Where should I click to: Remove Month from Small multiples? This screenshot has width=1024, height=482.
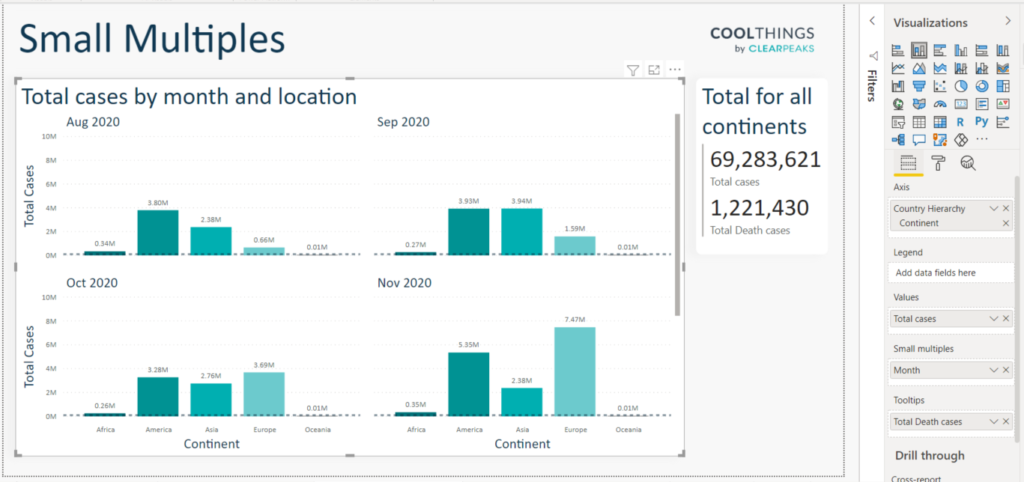coord(1006,370)
